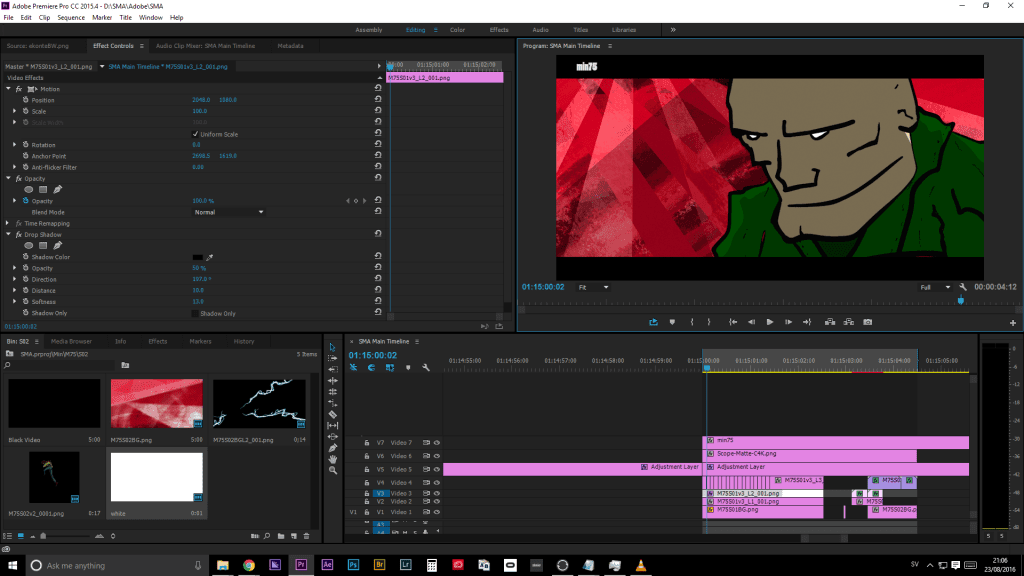Switch to Audio Clip Mixer tab

206,46
